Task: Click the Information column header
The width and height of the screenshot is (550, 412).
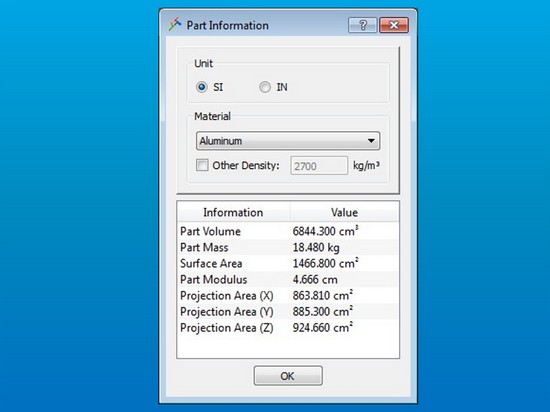Action: pos(233,212)
